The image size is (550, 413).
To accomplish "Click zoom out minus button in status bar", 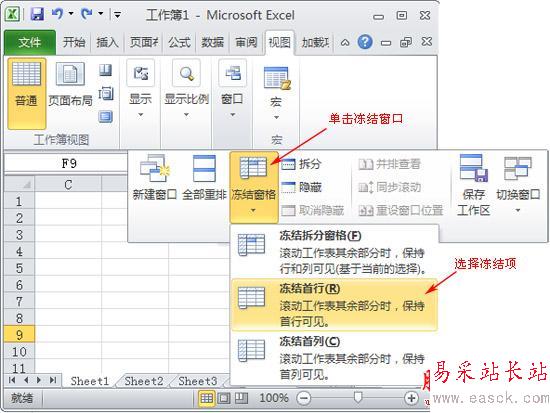I will tap(304, 398).
